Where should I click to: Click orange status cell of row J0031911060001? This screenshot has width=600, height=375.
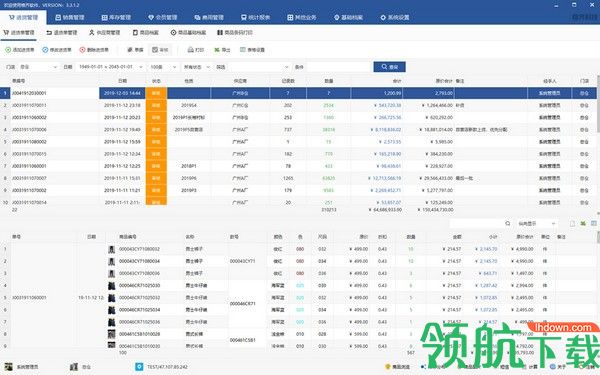click(156, 166)
